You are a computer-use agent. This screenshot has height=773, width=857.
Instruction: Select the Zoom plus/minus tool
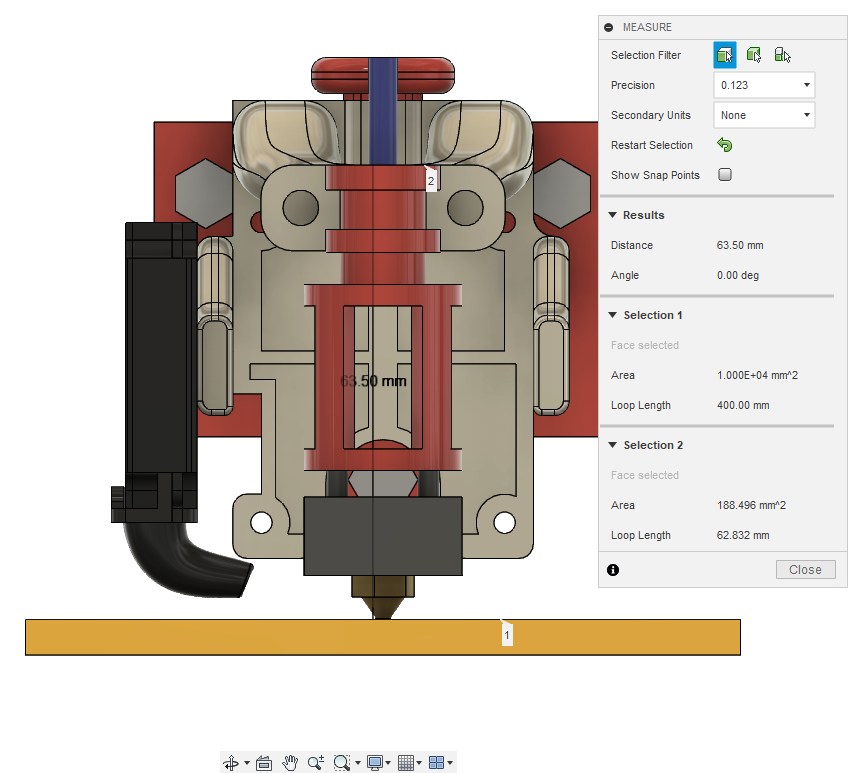point(316,762)
